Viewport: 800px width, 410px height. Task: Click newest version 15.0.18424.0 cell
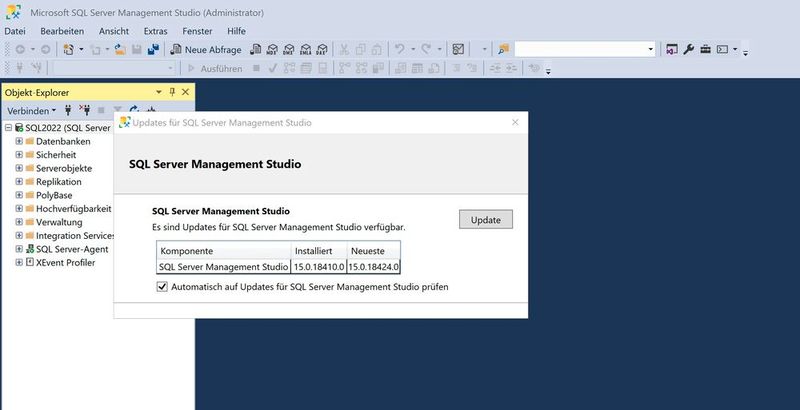(x=373, y=267)
